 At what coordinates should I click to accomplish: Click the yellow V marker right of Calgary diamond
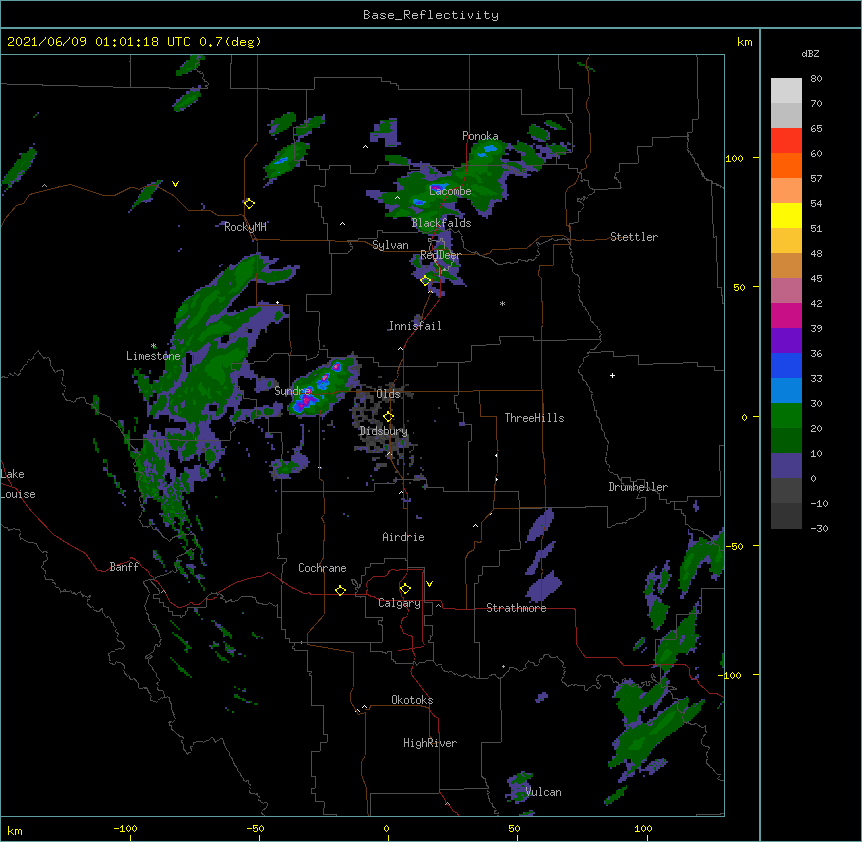[x=429, y=584]
